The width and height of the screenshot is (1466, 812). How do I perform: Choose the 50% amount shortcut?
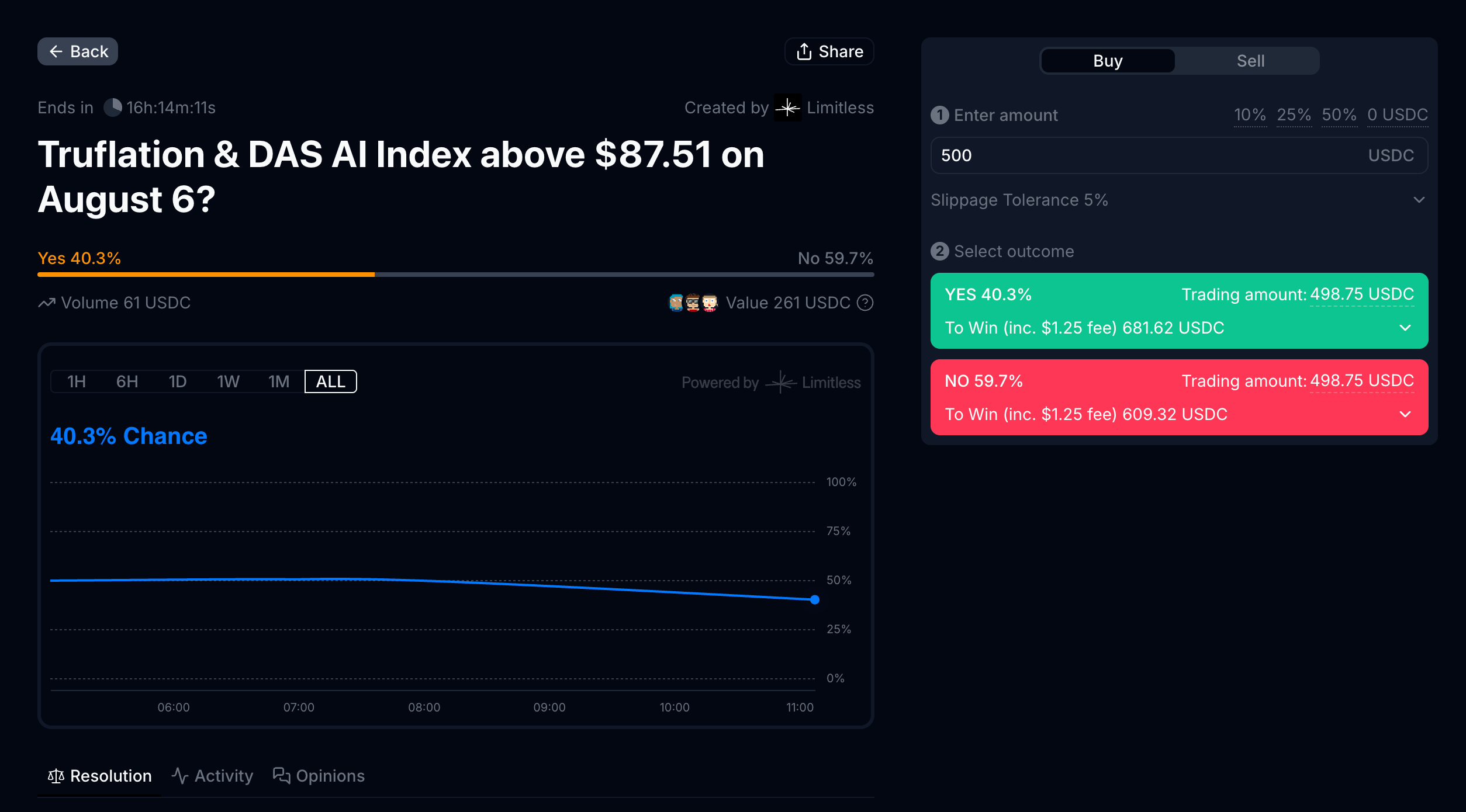coord(1339,114)
